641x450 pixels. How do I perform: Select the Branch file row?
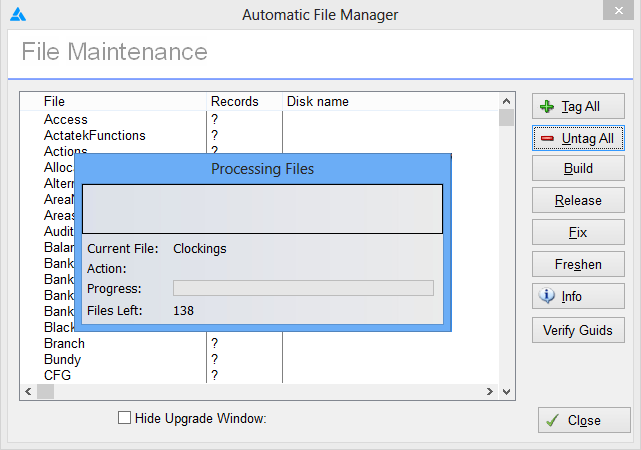point(260,343)
